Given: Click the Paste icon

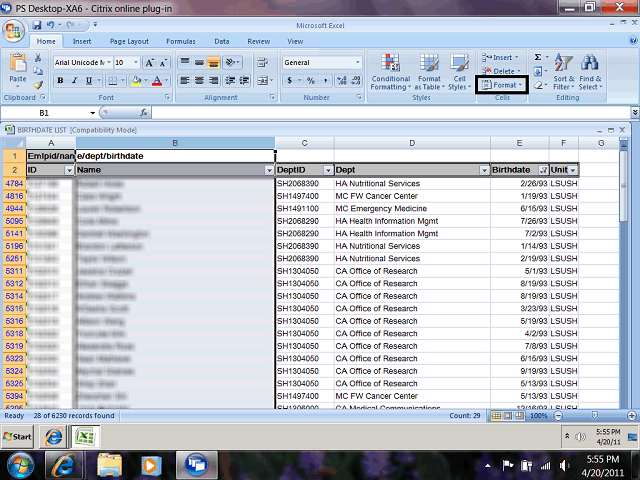Looking at the screenshot, I should tap(18, 62).
